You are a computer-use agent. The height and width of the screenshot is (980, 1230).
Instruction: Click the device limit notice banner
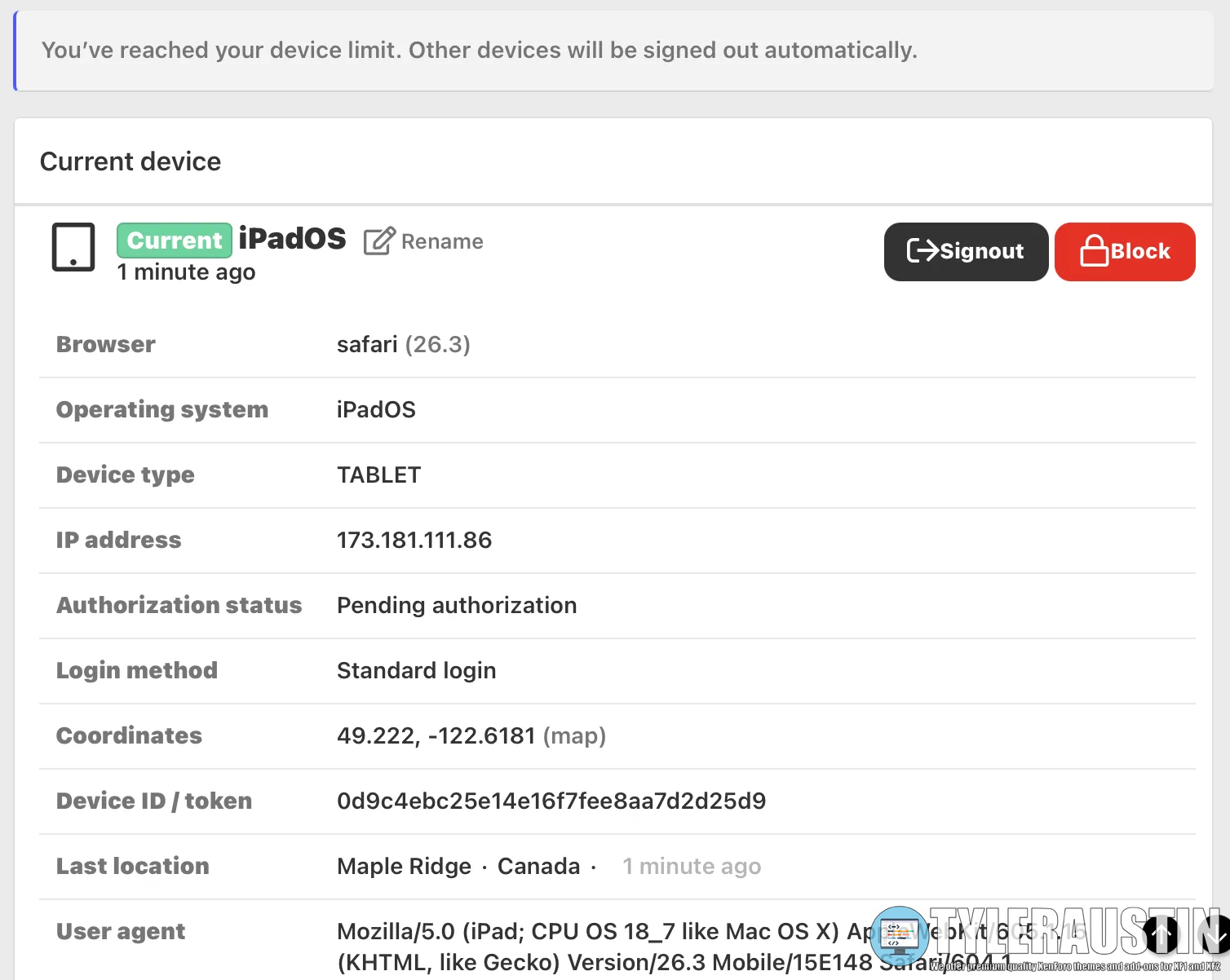point(480,51)
